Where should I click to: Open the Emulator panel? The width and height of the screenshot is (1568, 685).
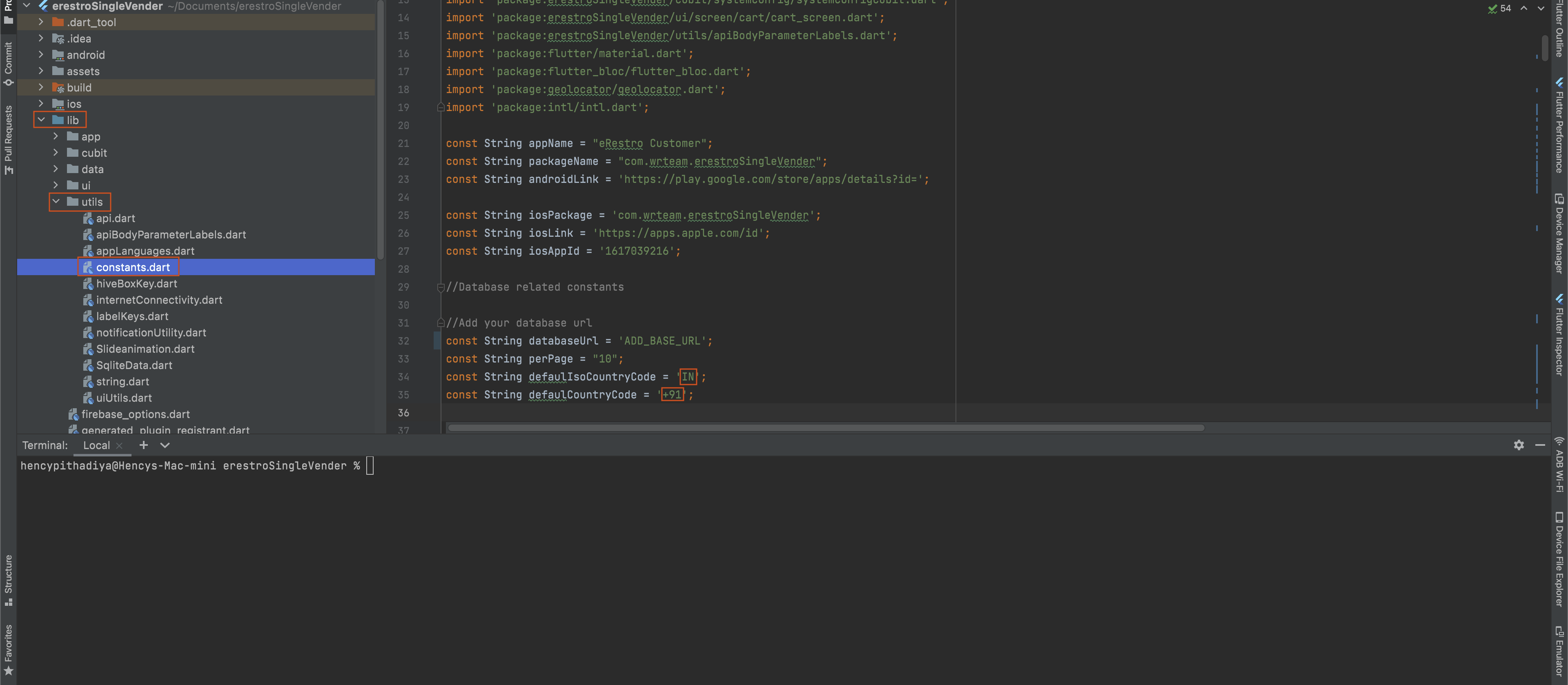click(1559, 651)
